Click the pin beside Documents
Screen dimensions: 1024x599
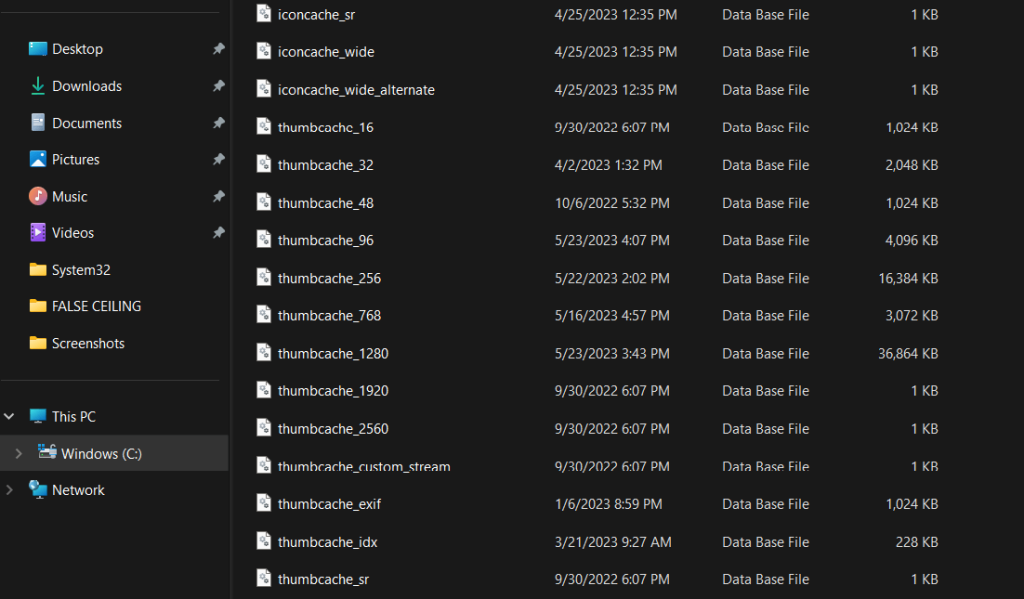tap(219, 123)
